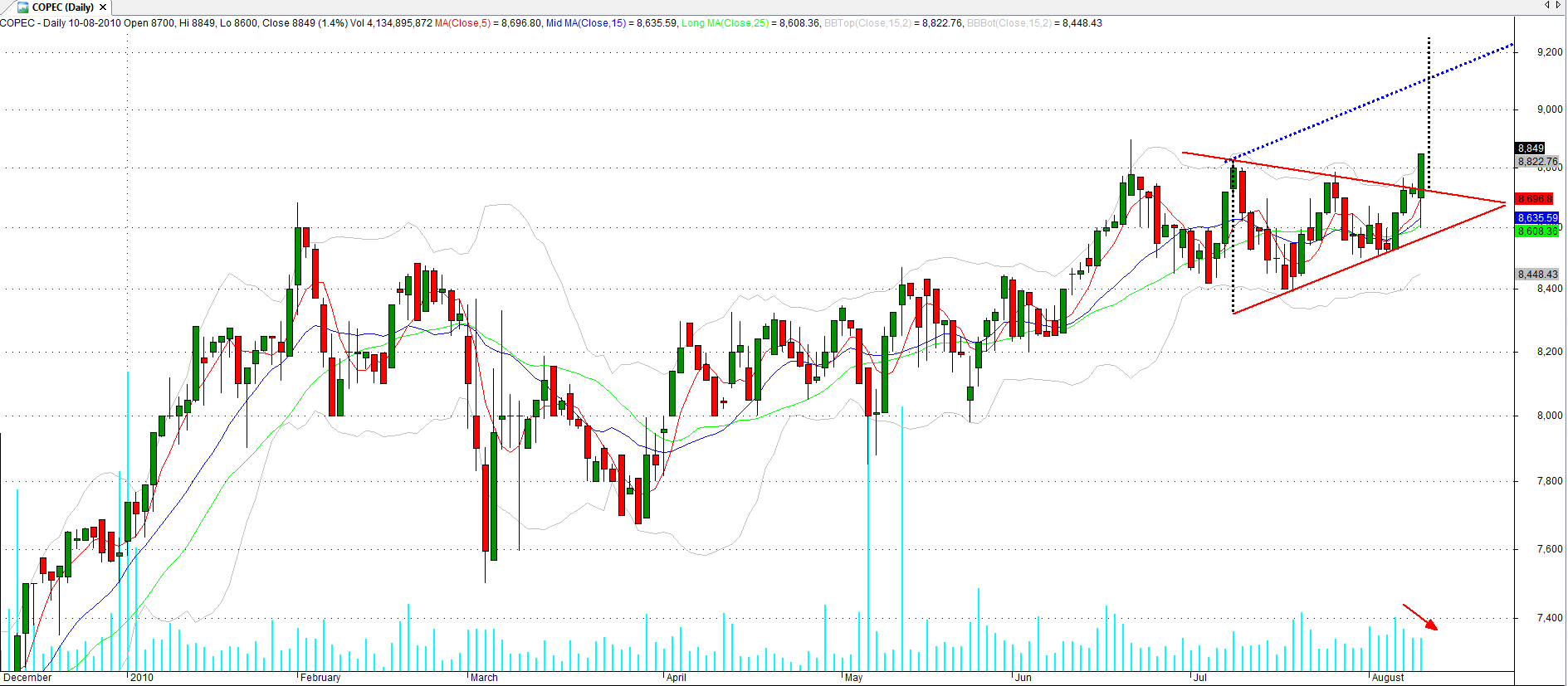Click the Jun label on the date axis

click(x=1023, y=678)
